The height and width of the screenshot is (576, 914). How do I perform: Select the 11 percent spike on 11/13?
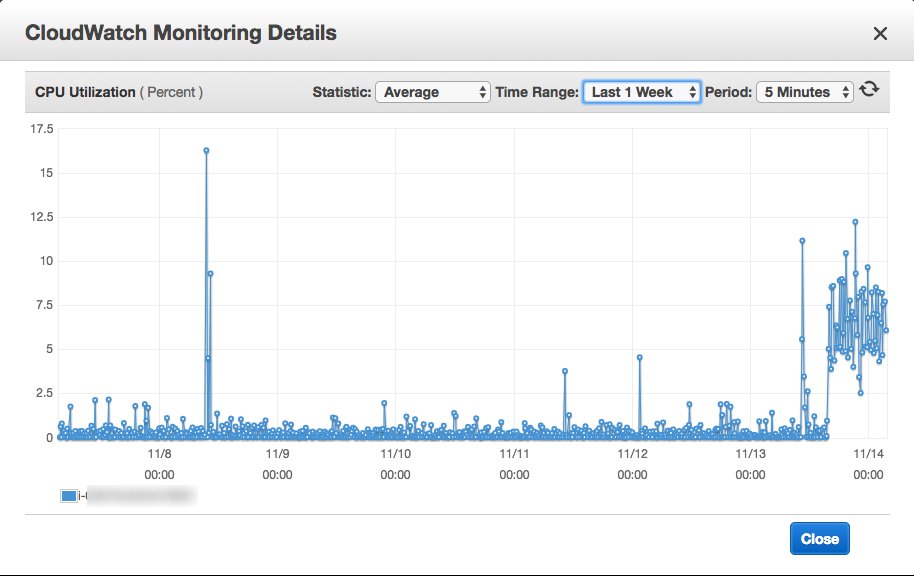[x=802, y=241]
